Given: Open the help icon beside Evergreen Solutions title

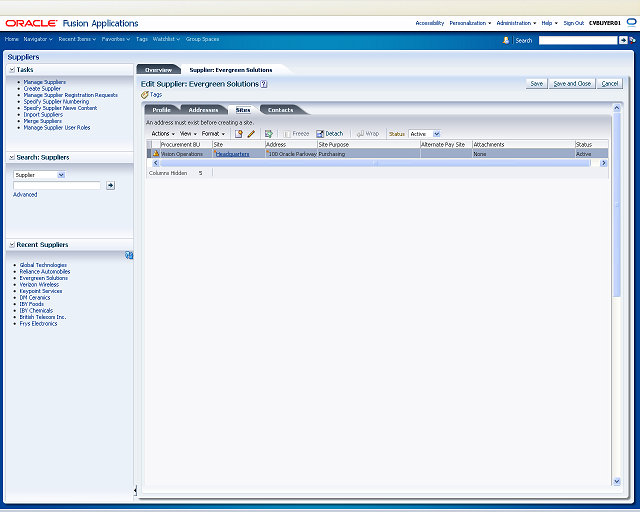Looking at the screenshot, I should (x=264, y=84).
